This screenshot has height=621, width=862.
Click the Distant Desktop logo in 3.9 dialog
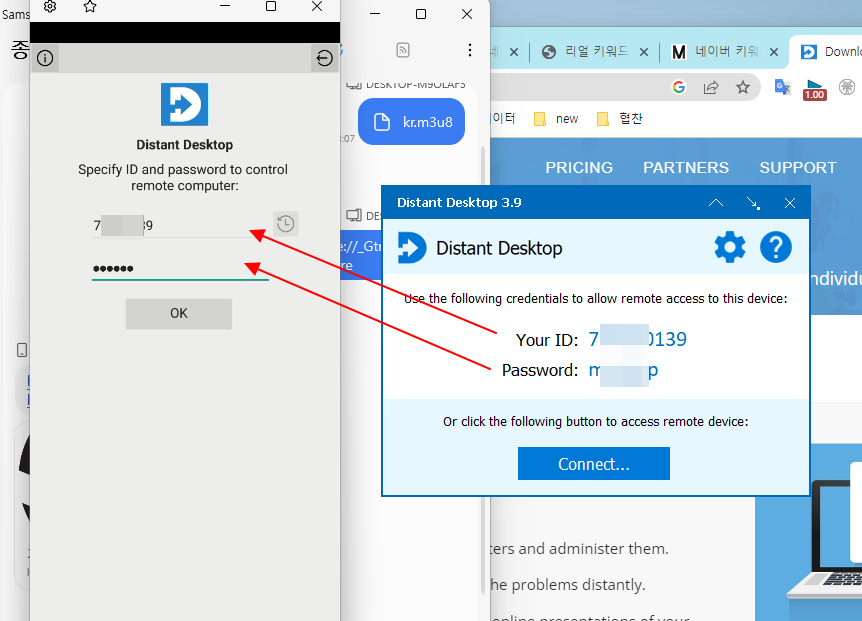click(411, 247)
